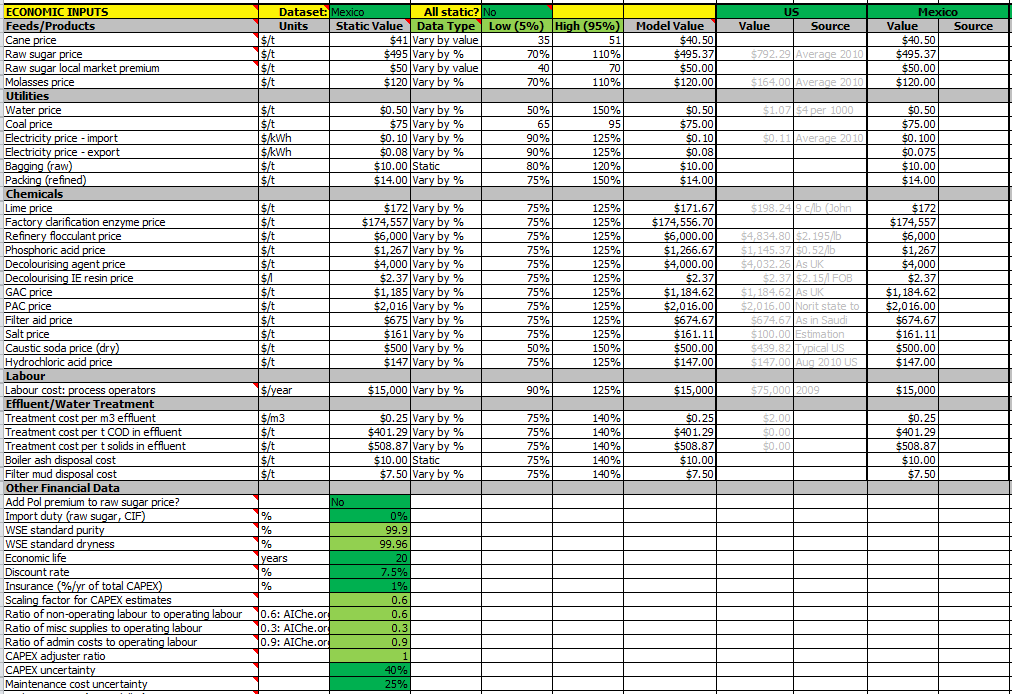Screen dimensions: 1012x694
Task: Click Static Value $401.29 for COD treatment
Action: tap(370, 432)
